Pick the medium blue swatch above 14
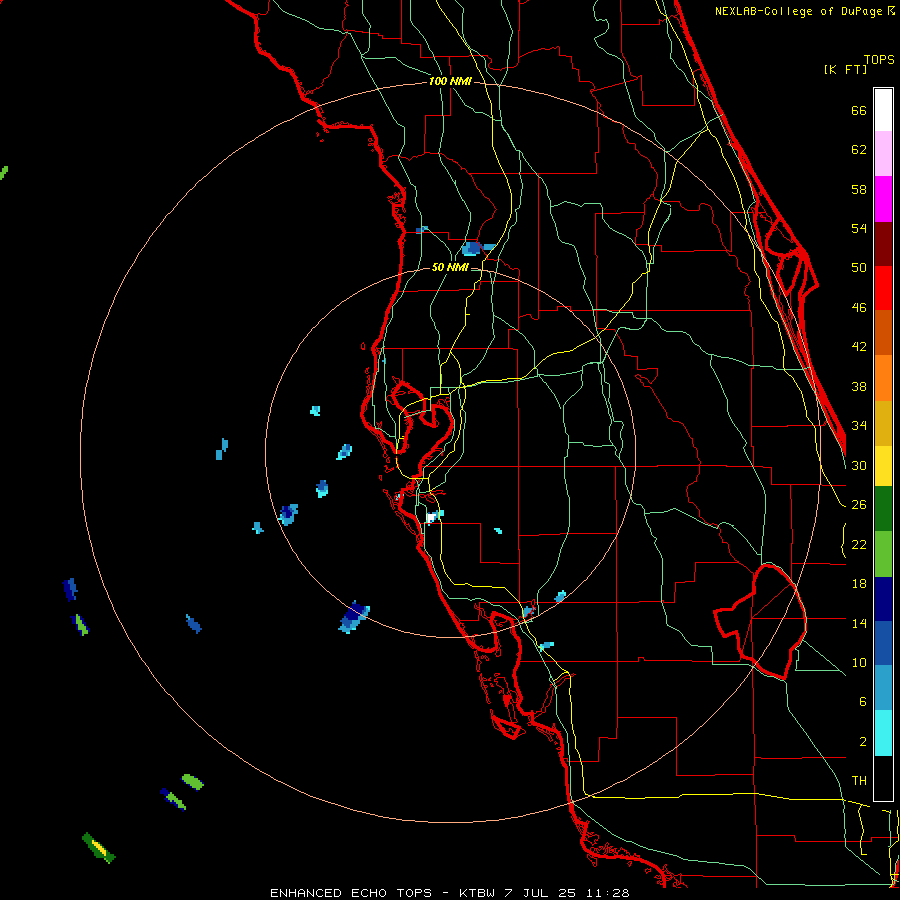This screenshot has width=900, height=900. tap(883, 643)
